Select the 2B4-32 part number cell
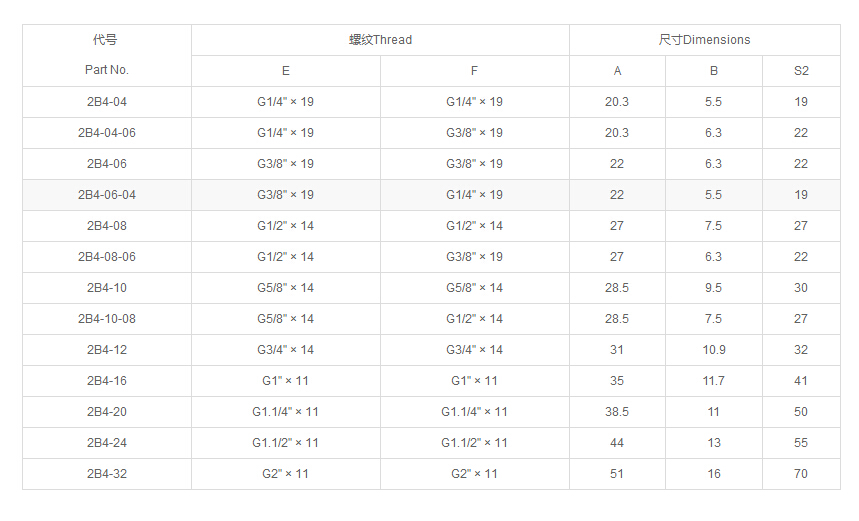Viewport: 859px width, 521px height. (106, 474)
